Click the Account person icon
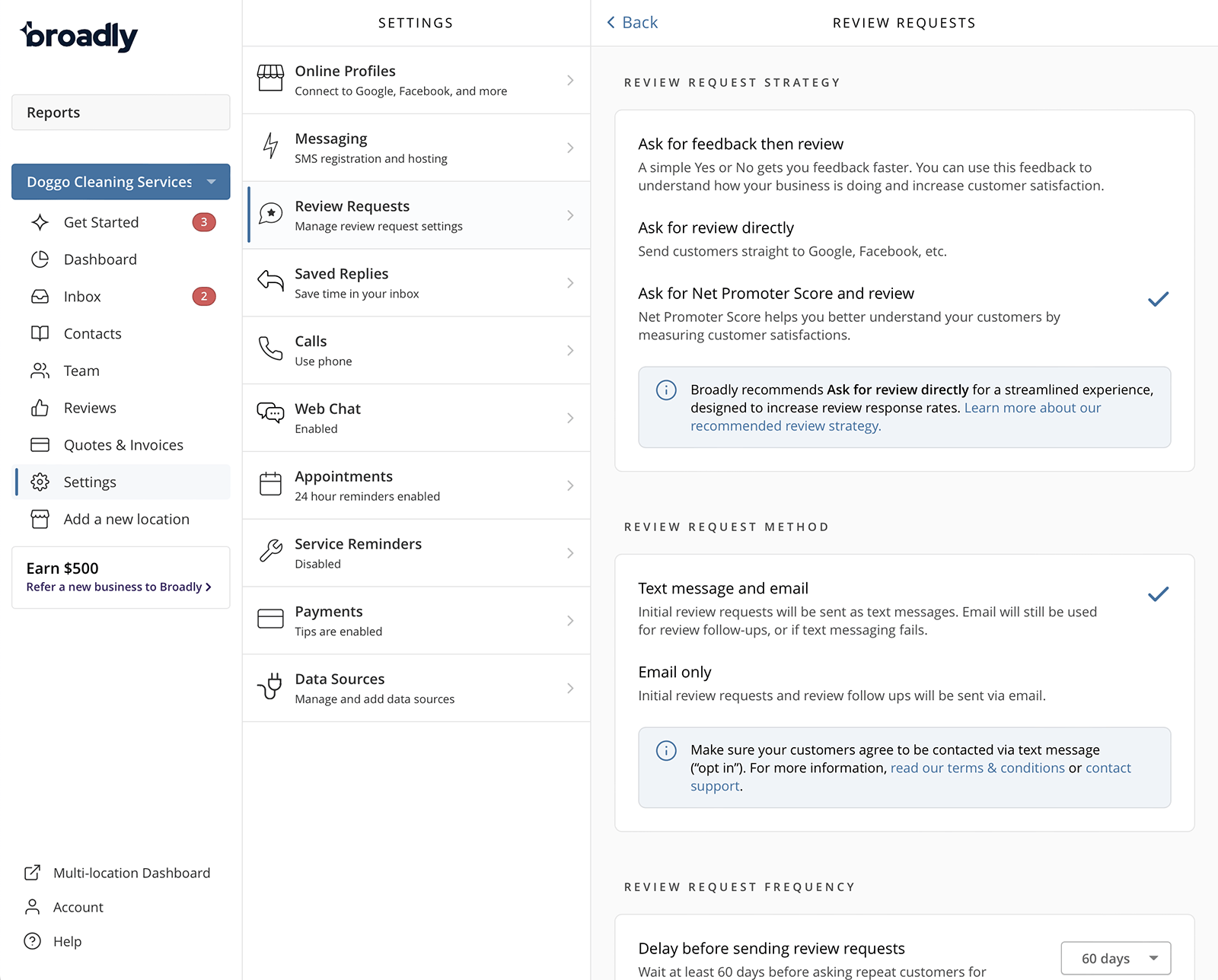 coord(32,907)
